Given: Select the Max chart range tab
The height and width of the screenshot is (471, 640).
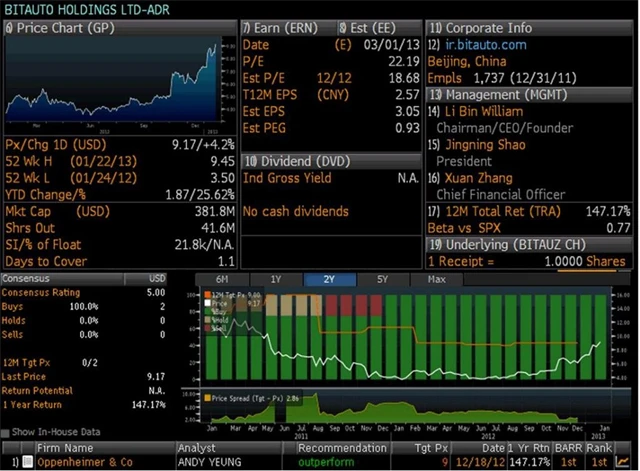Looking at the screenshot, I should (x=437, y=280).
